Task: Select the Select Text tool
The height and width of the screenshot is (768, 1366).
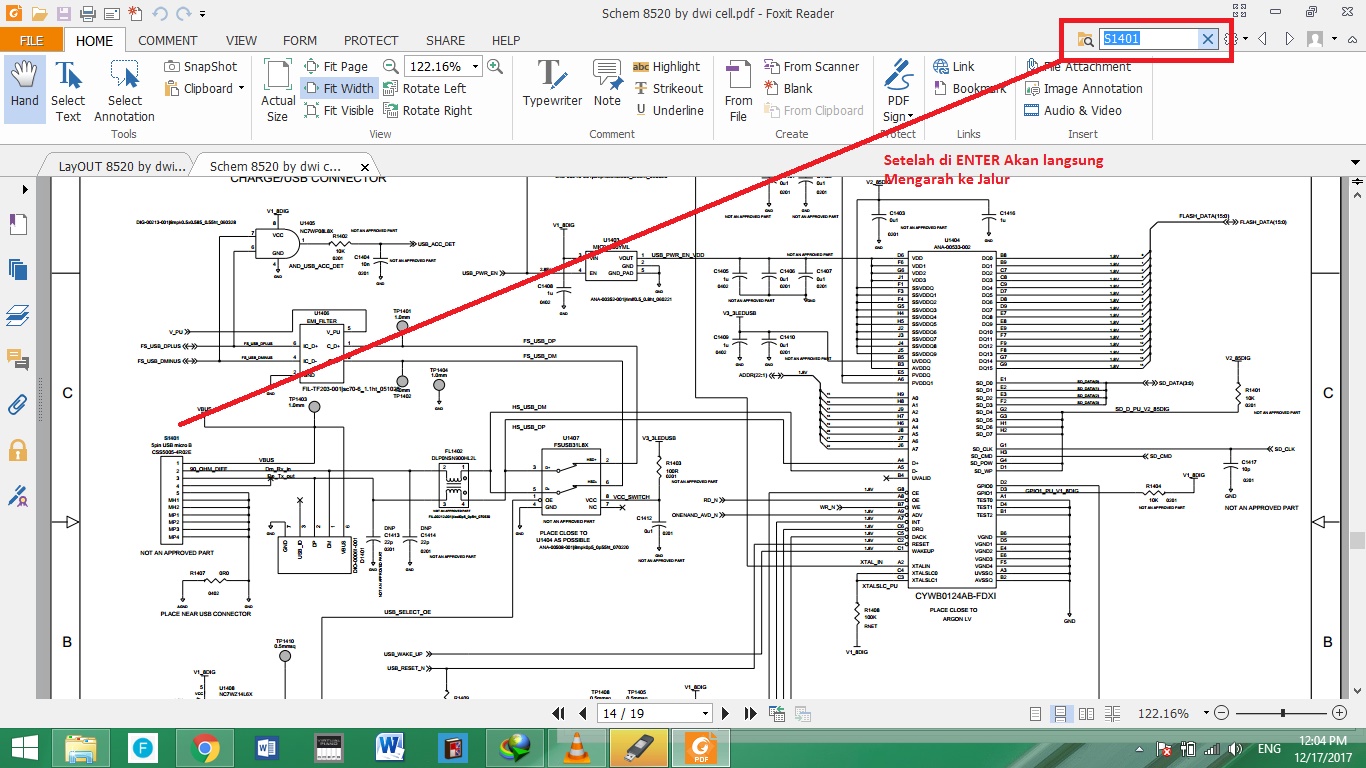Action: tap(68, 88)
